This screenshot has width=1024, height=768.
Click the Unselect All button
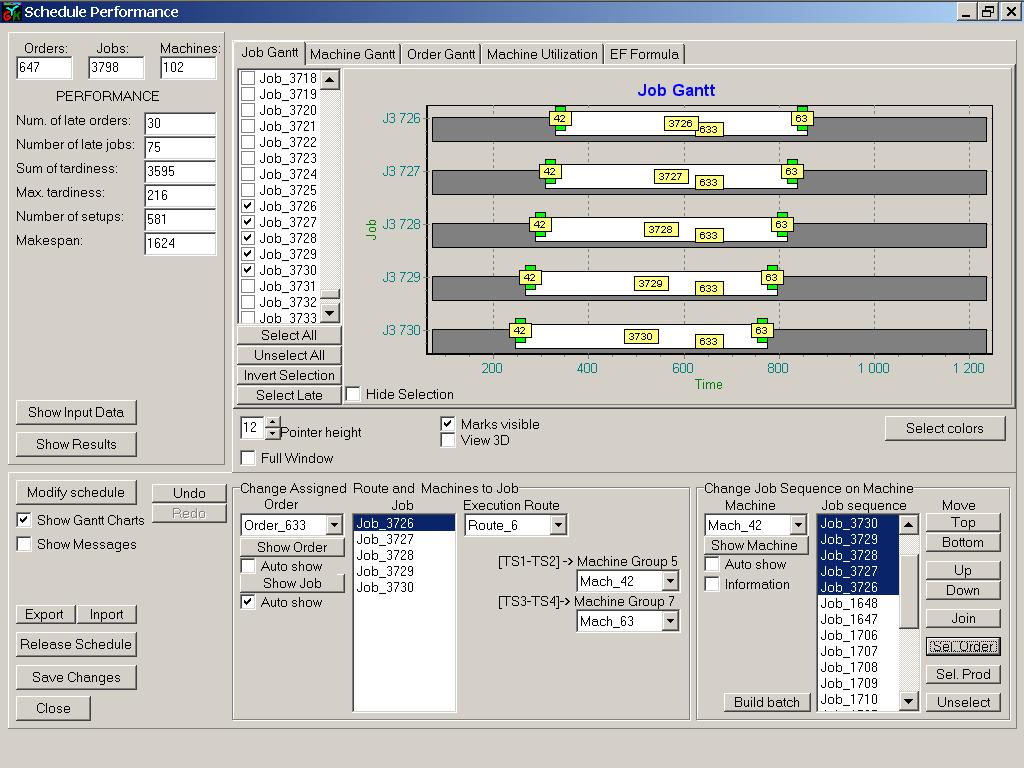(x=289, y=355)
